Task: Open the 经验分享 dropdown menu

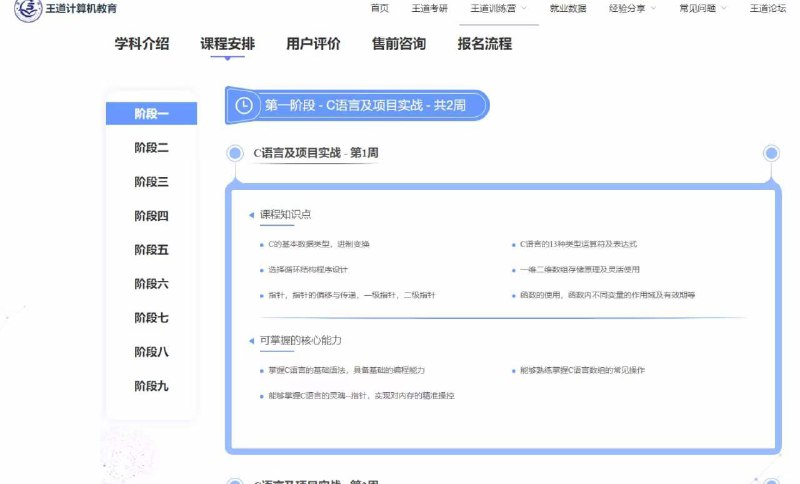Action: pos(632,8)
